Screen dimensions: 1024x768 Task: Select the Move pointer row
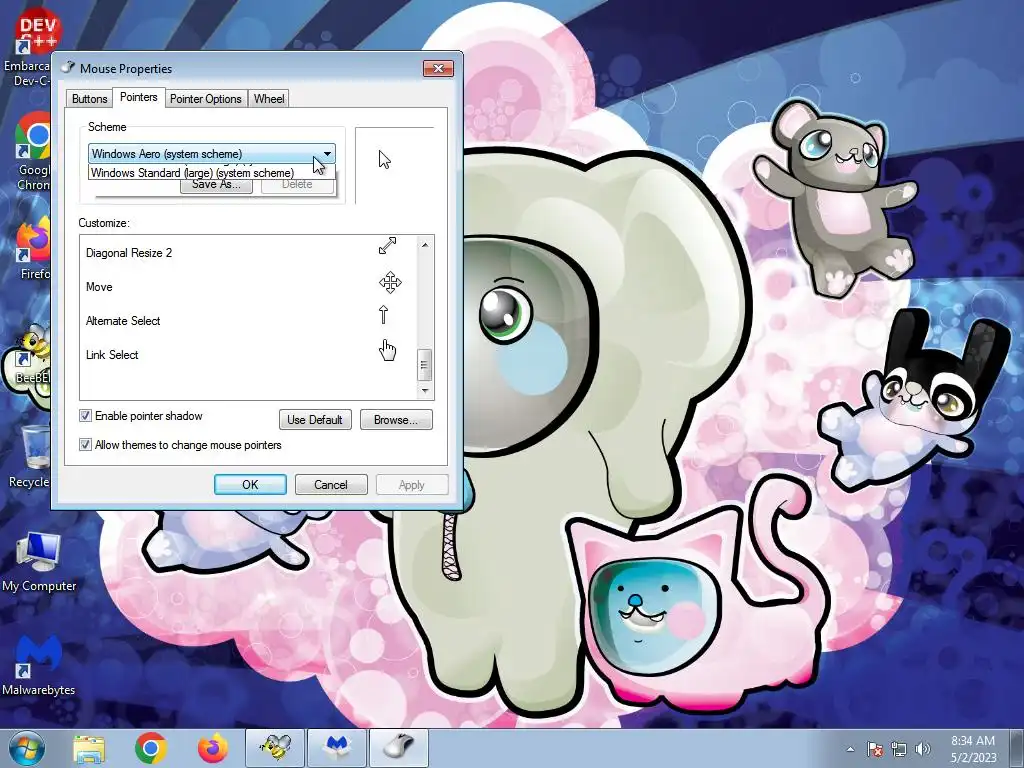tap(247, 287)
